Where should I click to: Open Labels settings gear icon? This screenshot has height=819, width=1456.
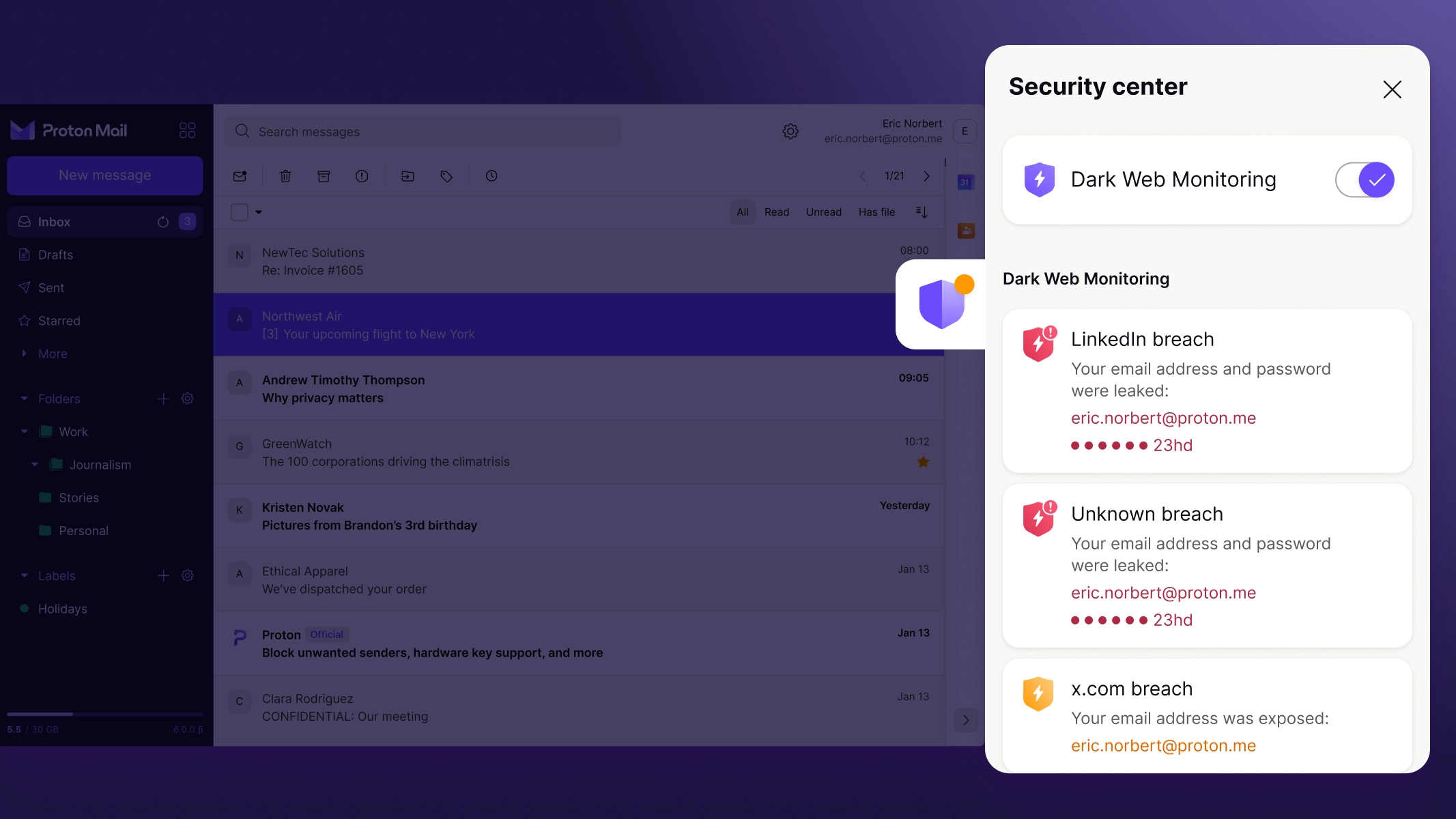[188, 576]
